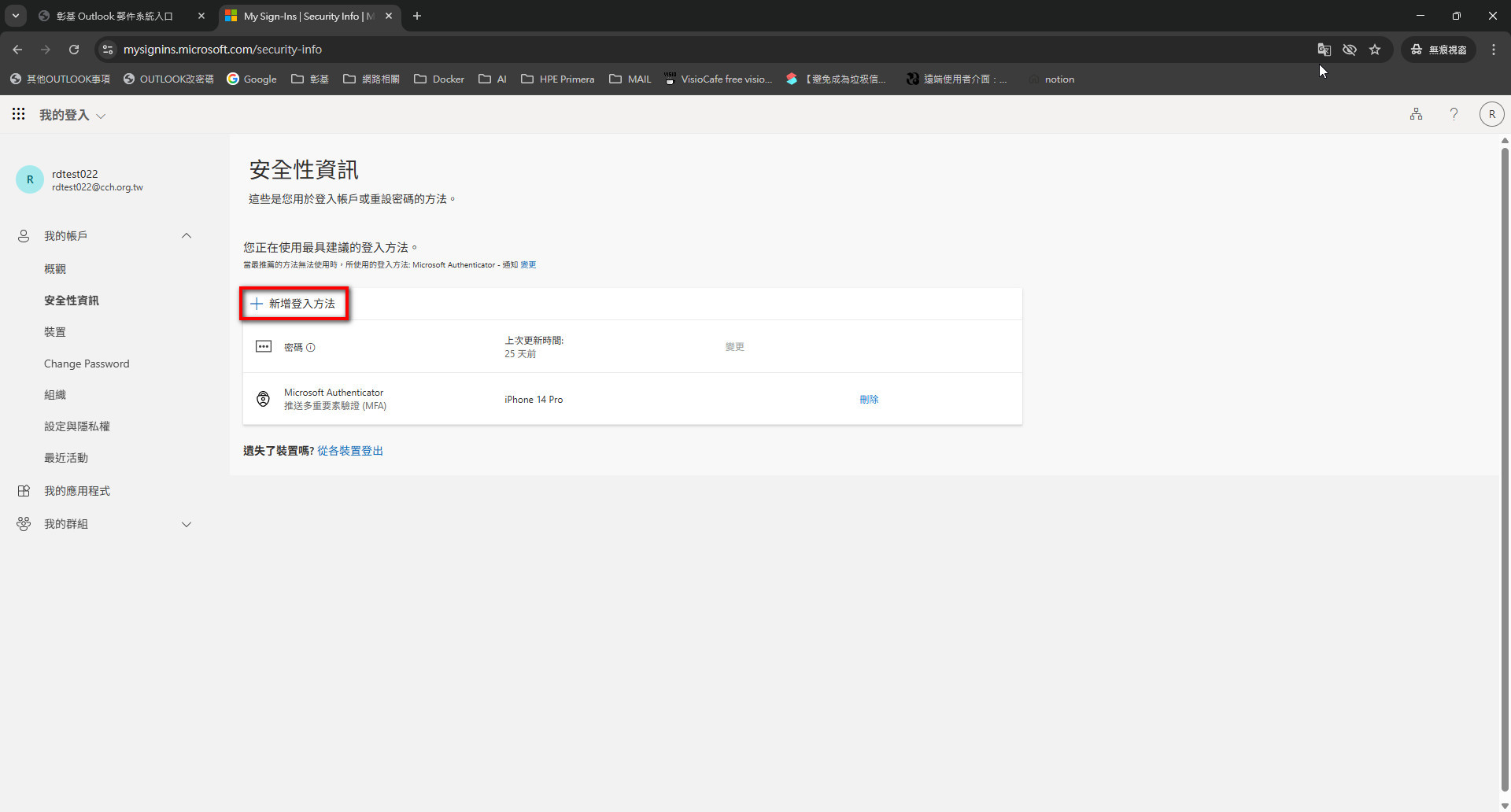1511x812 pixels.
Task: Open the account avatar R in header
Action: (x=1491, y=115)
